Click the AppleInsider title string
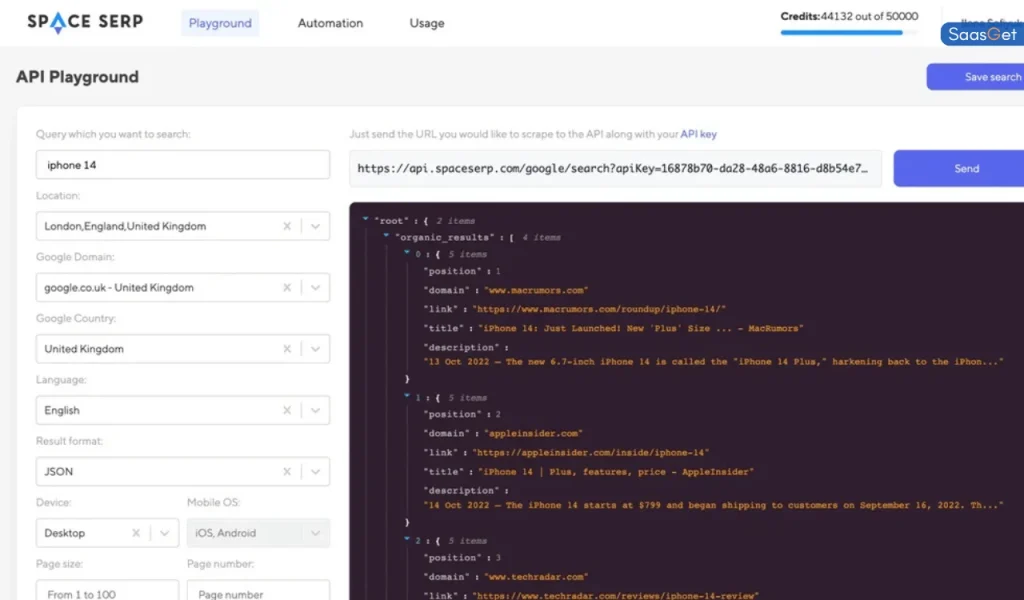 click(x=616, y=471)
